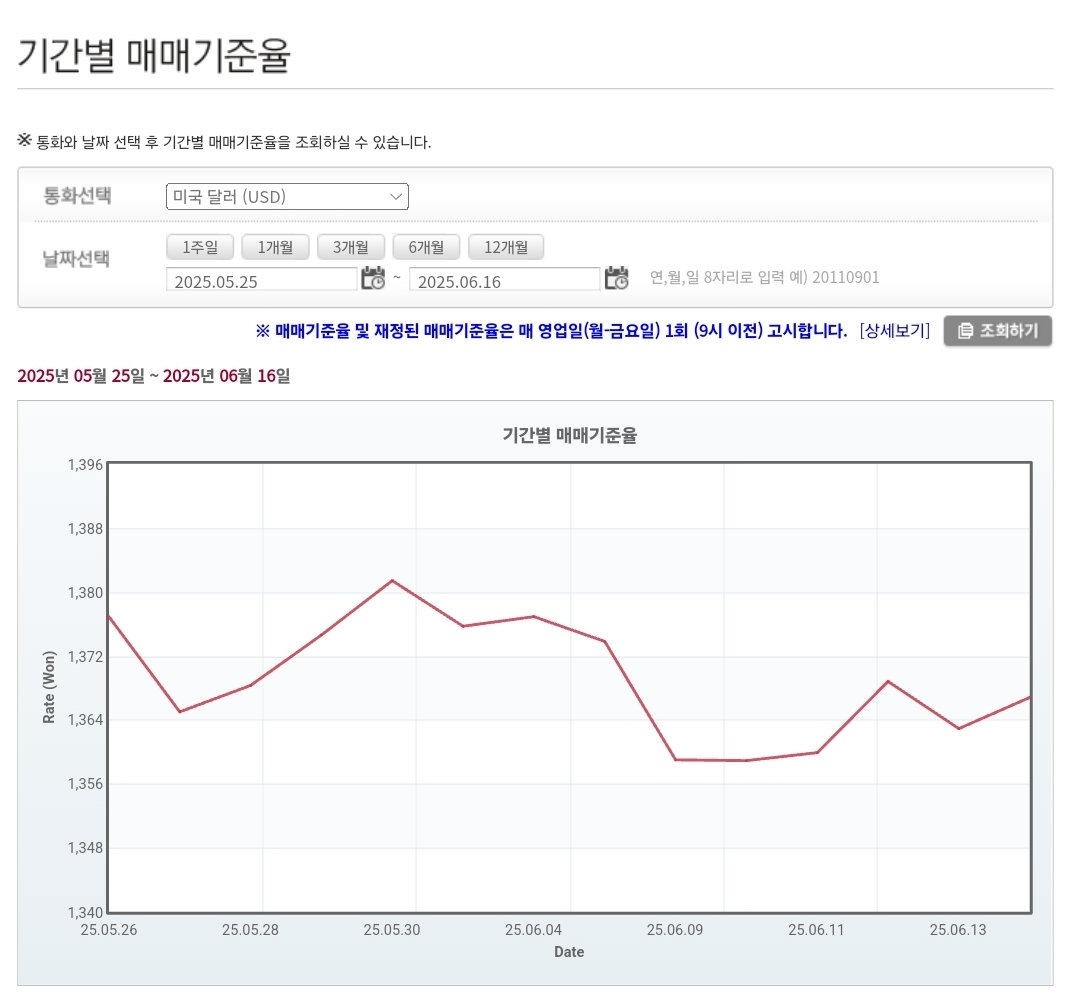Click the chart's 25.05.30 peak data point
Image resolution: width=1077 pixels, height=1008 pixels.
click(392, 580)
